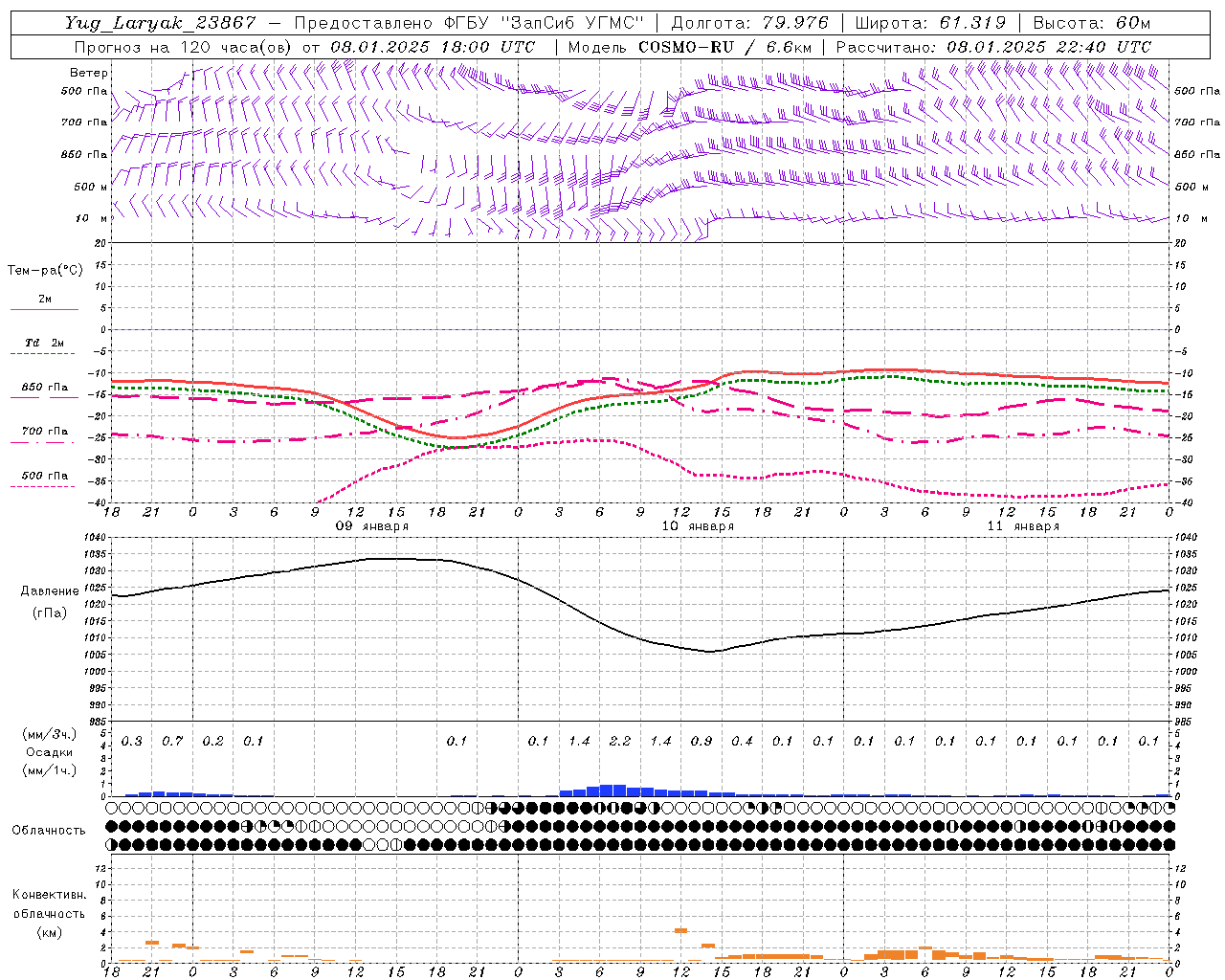Click the "(гПа)" pressure unit label

pyautogui.click(x=50, y=612)
